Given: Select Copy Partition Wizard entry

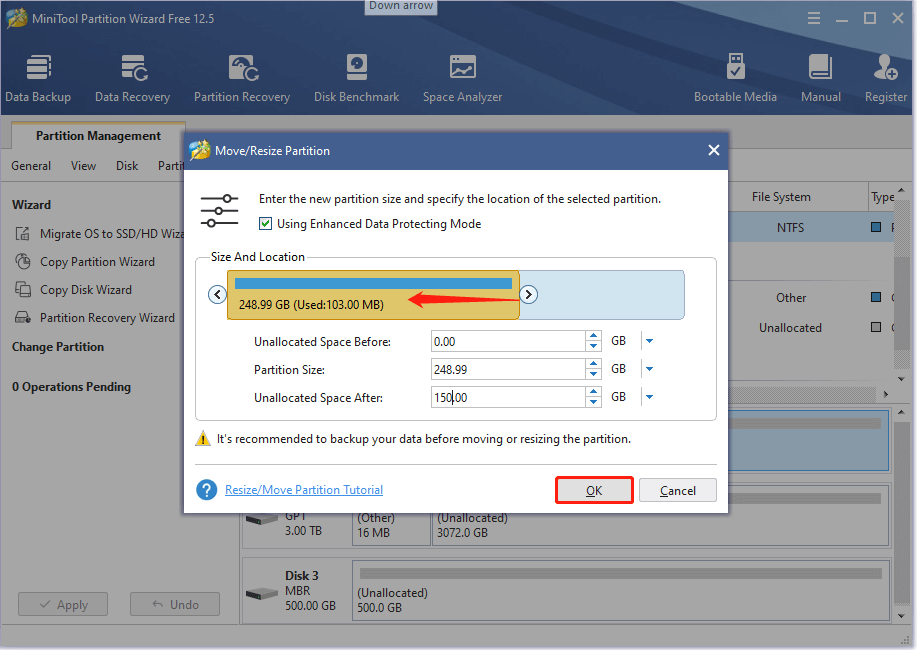Looking at the screenshot, I should click(97, 262).
